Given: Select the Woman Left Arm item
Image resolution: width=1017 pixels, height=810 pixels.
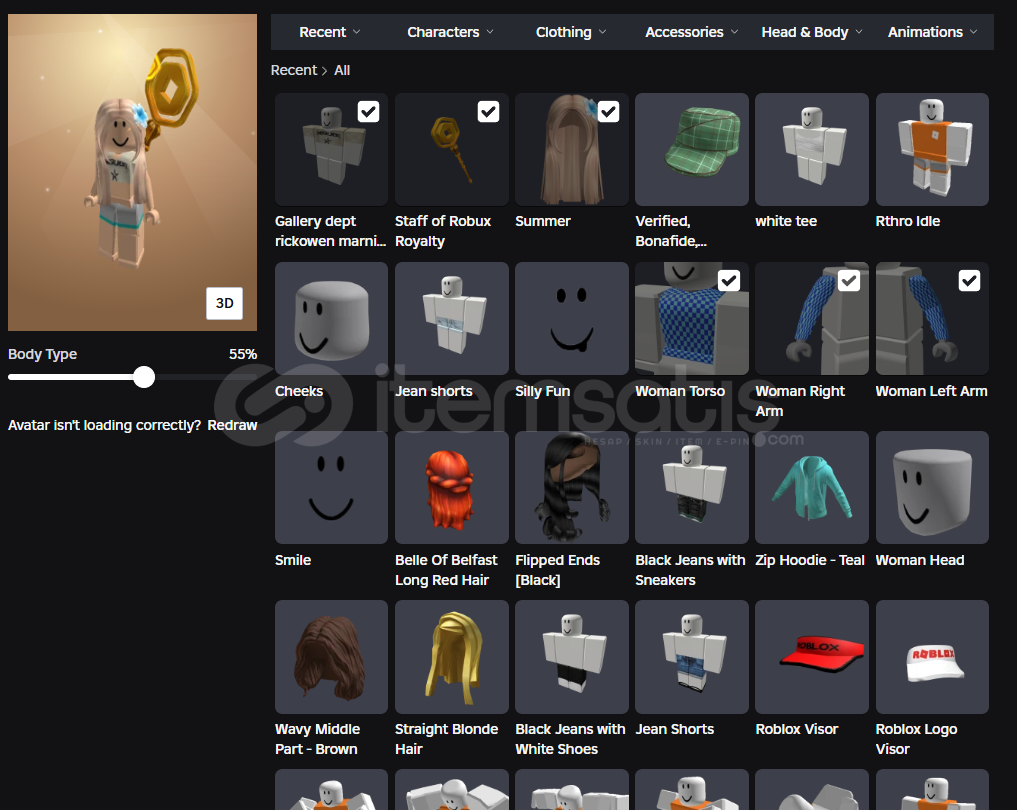Looking at the screenshot, I should 932,318.
